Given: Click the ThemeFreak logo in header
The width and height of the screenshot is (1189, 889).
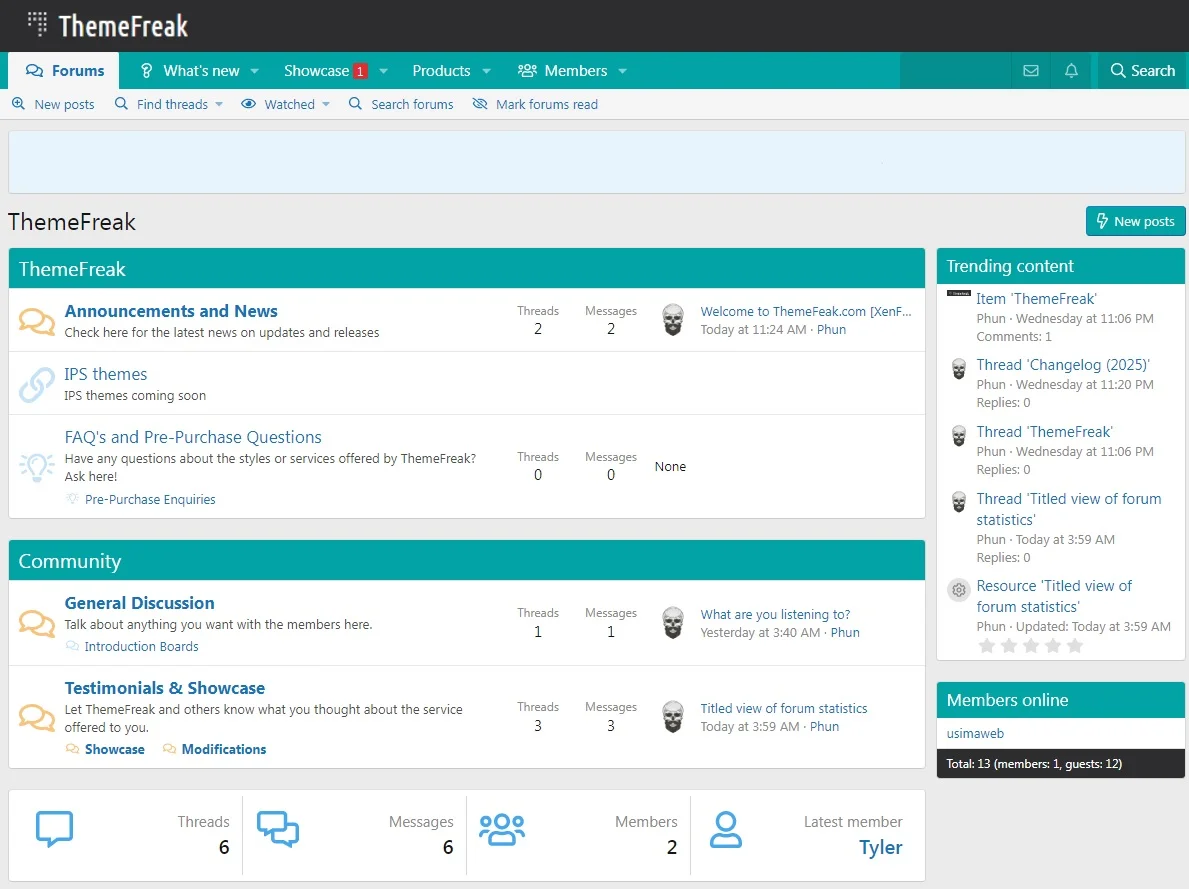Looking at the screenshot, I should click(108, 25).
